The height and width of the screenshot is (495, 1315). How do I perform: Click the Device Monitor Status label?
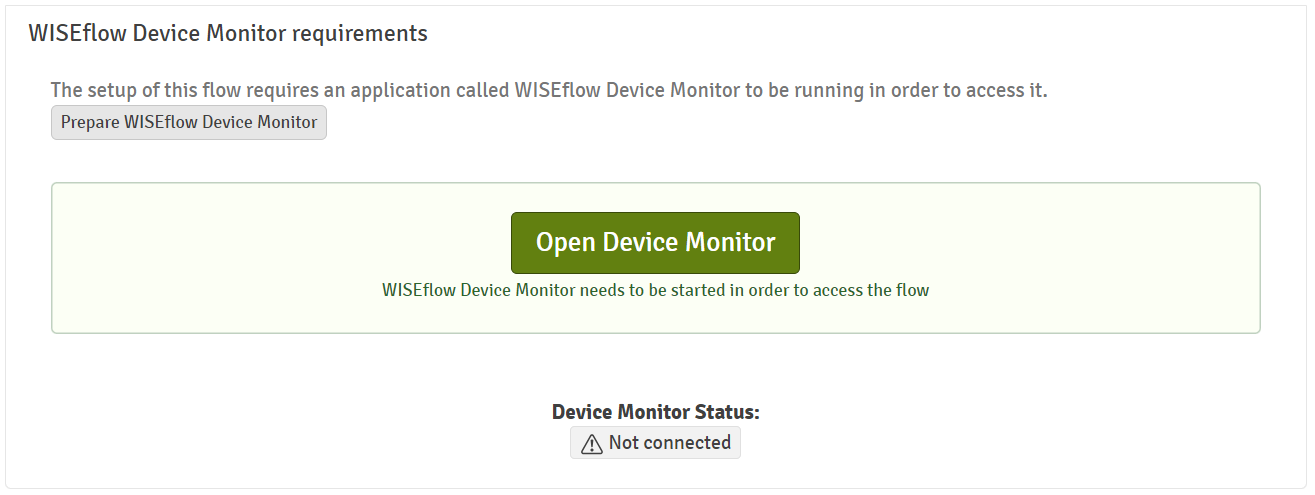coord(655,412)
